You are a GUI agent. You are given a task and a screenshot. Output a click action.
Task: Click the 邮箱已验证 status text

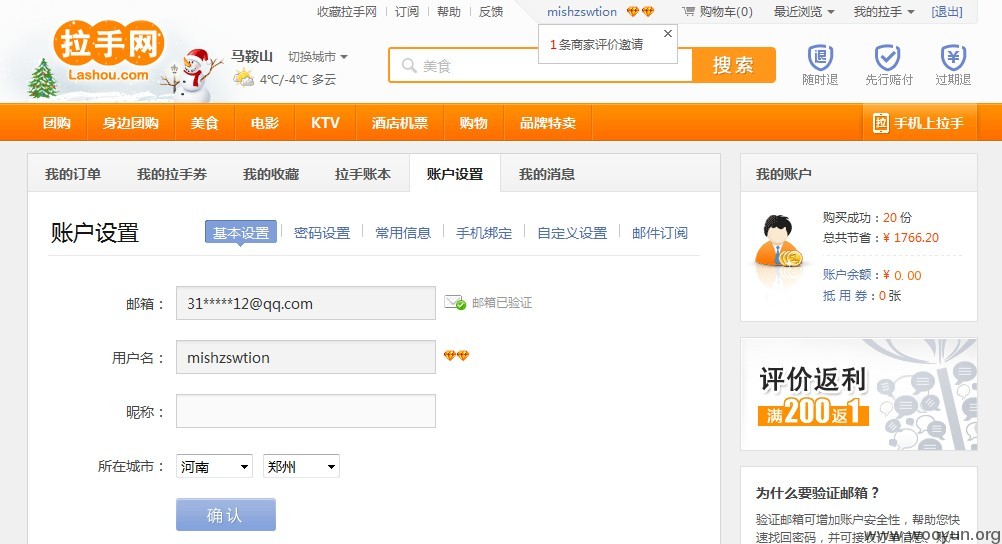[502, 302]
